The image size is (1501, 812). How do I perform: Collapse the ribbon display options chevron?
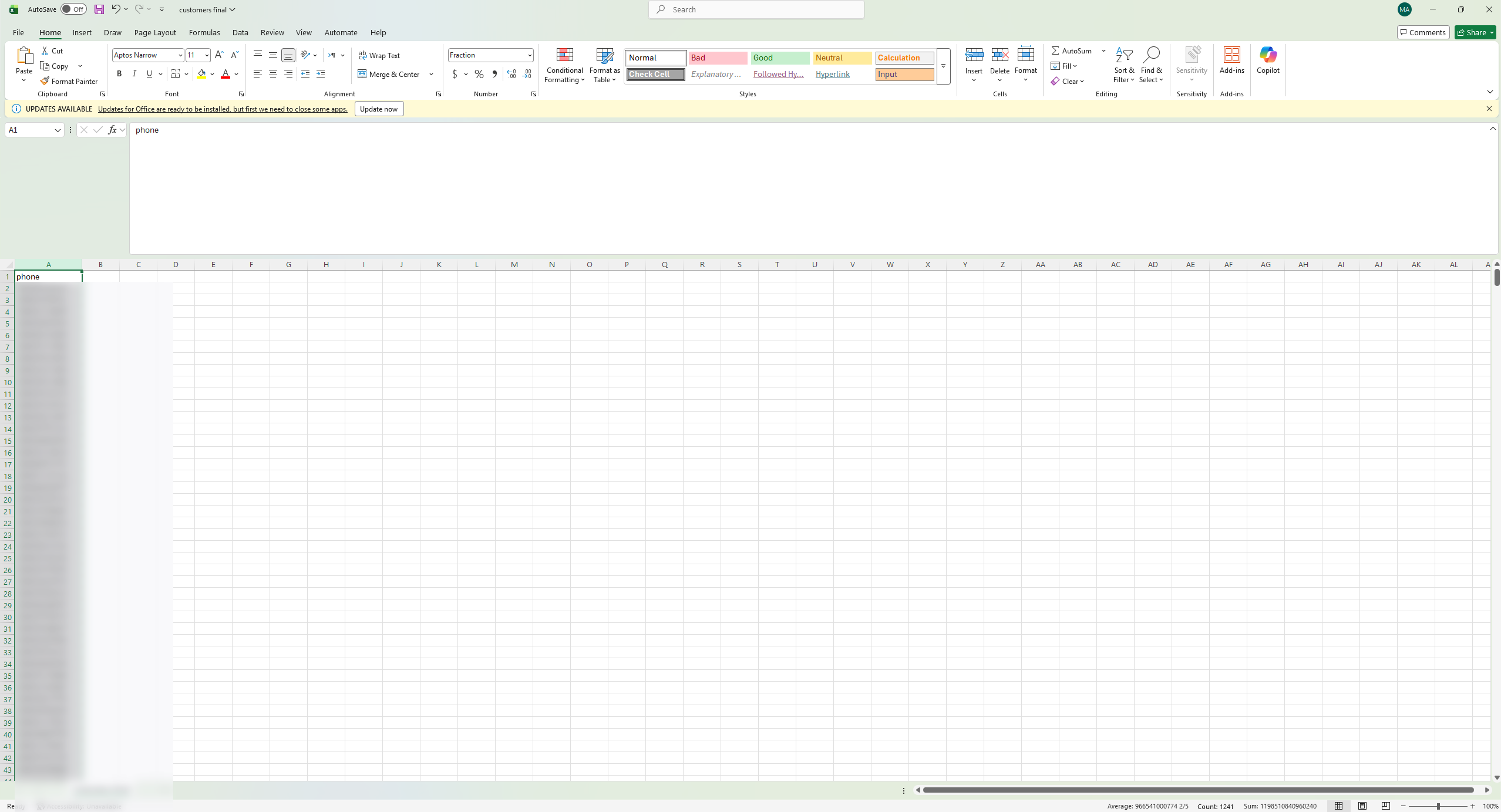click(x=1490, y=92)
